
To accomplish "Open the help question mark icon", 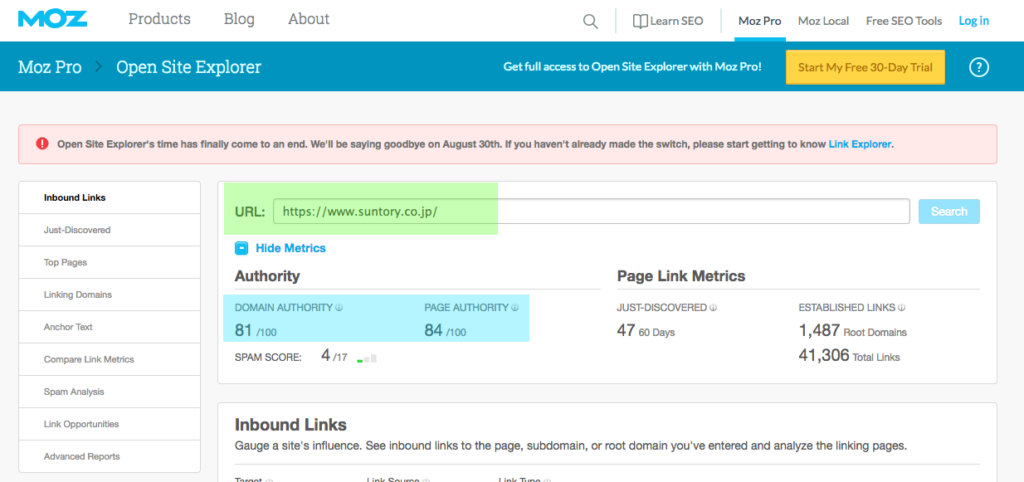I will coord(979,67).
